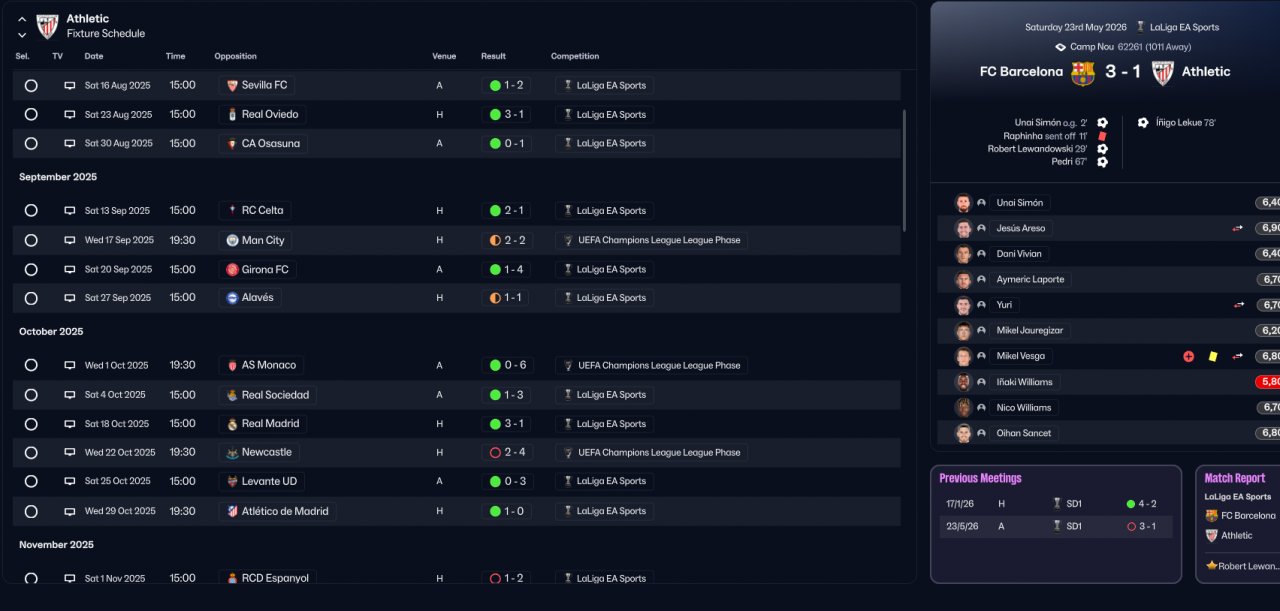The height and width of the screenshot is (611, 1280).
Task: Select the 17/1/26 previous meeting row
Action: tap(1056, 504)
